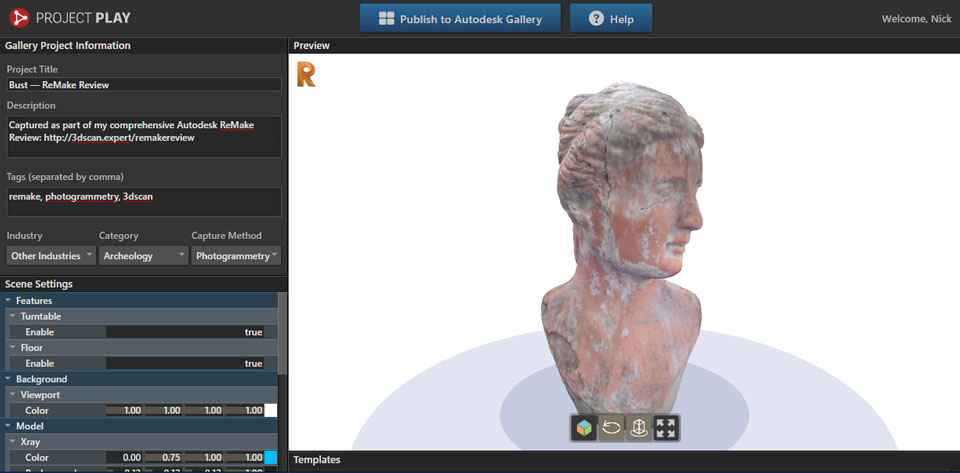
Task: Collapse the Background section
Action: [9, 380]
